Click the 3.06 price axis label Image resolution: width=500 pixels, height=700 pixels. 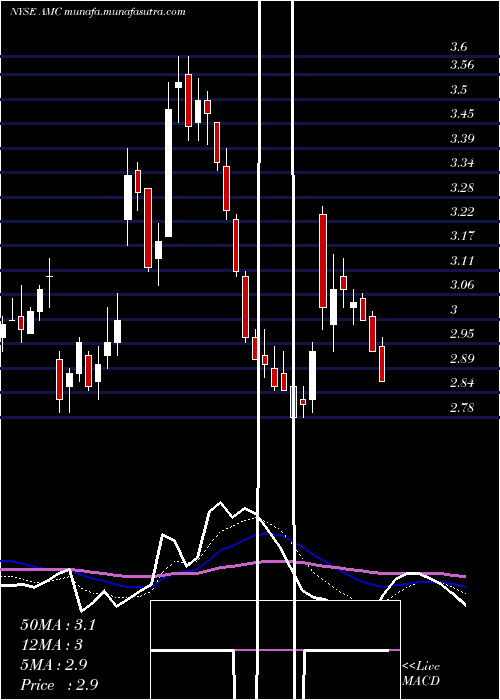tap(462, 285)
